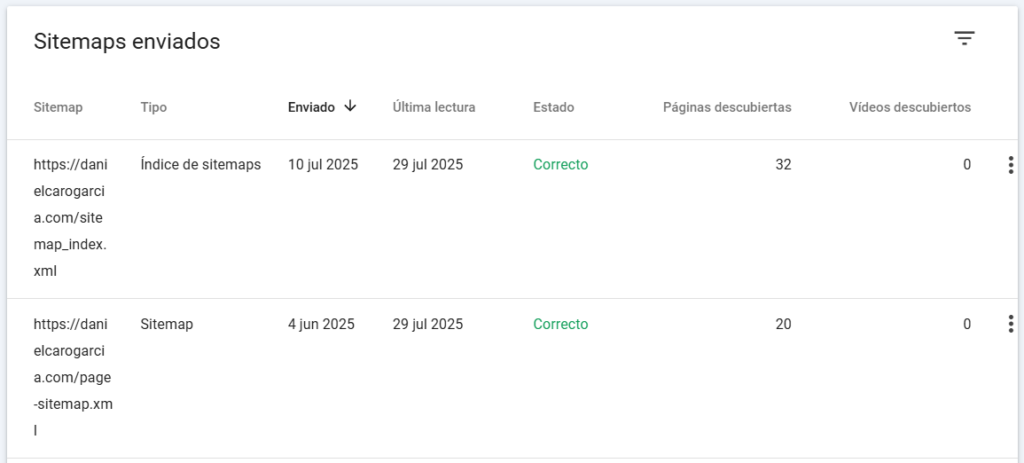
Task: Click the Correcto status of sitemap index row
Action: (x=560, y=165)
